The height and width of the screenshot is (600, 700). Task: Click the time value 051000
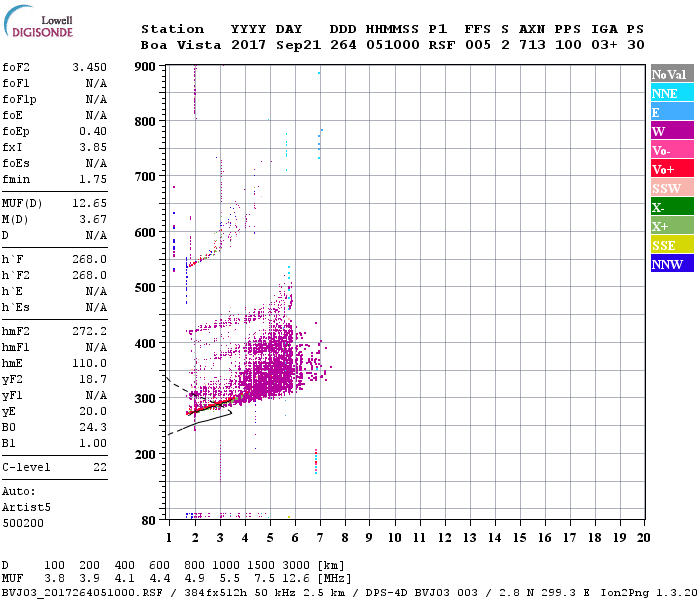pyautogui.click(x=393, y=45)
